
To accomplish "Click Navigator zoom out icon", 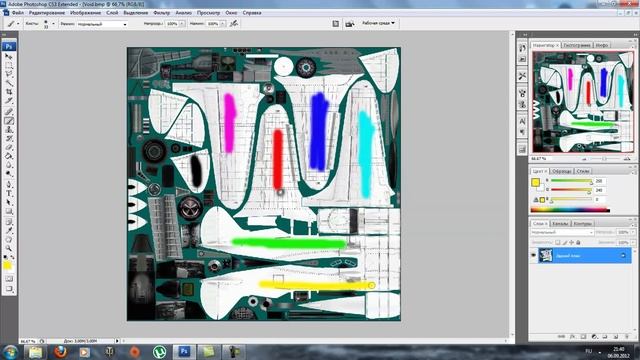I will [x=584, y=159].
